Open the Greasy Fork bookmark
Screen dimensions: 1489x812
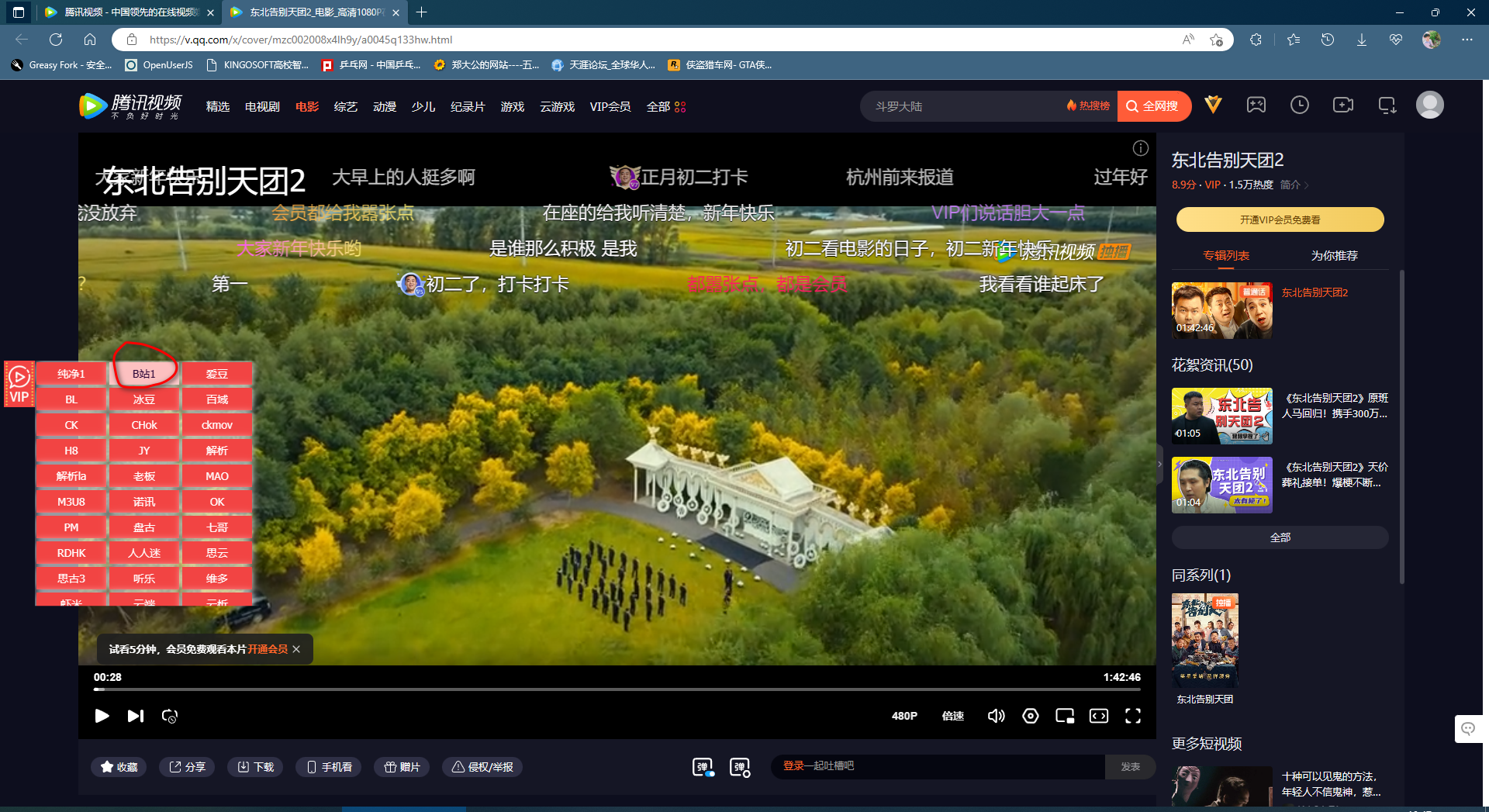62,65
